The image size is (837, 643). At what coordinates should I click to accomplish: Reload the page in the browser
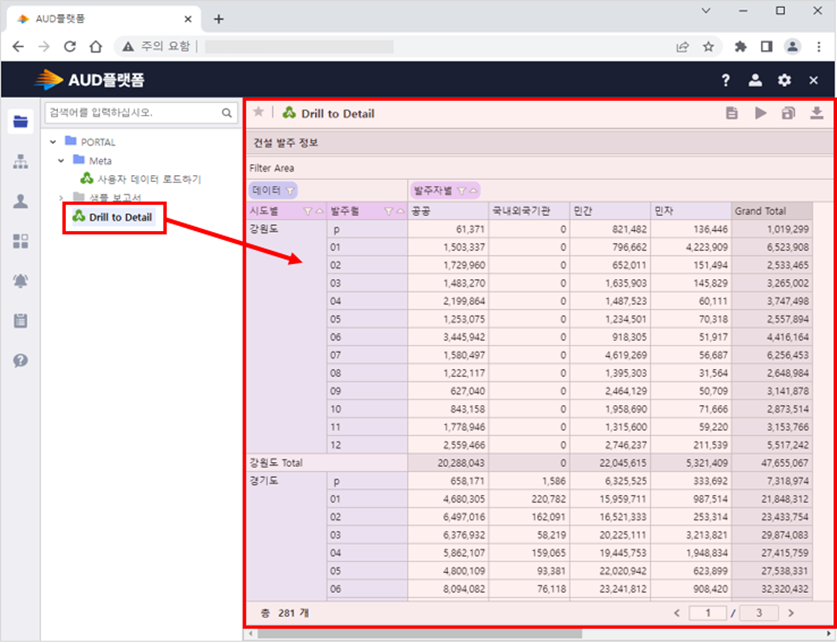point(70,47)
